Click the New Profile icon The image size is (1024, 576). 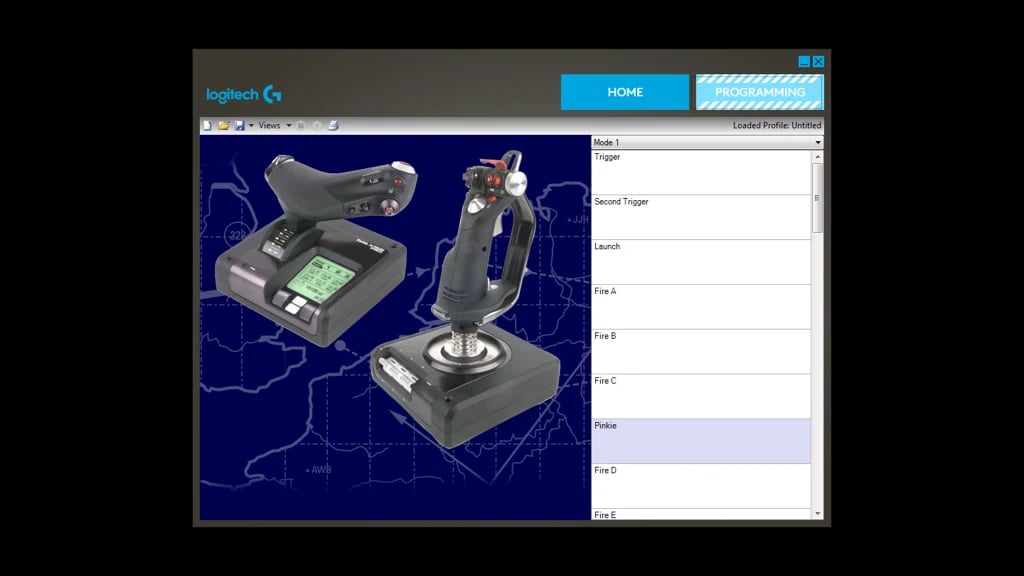(207, 126)
